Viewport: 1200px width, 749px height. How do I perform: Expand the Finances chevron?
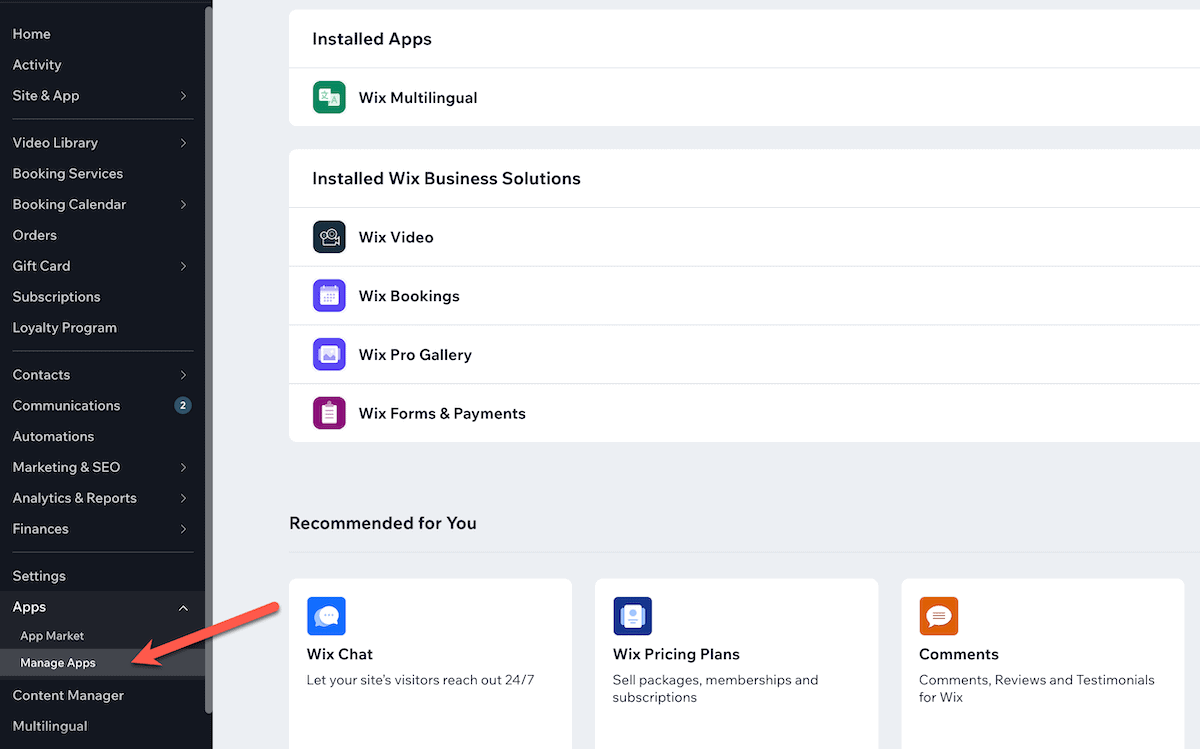(x=183, y=529)
